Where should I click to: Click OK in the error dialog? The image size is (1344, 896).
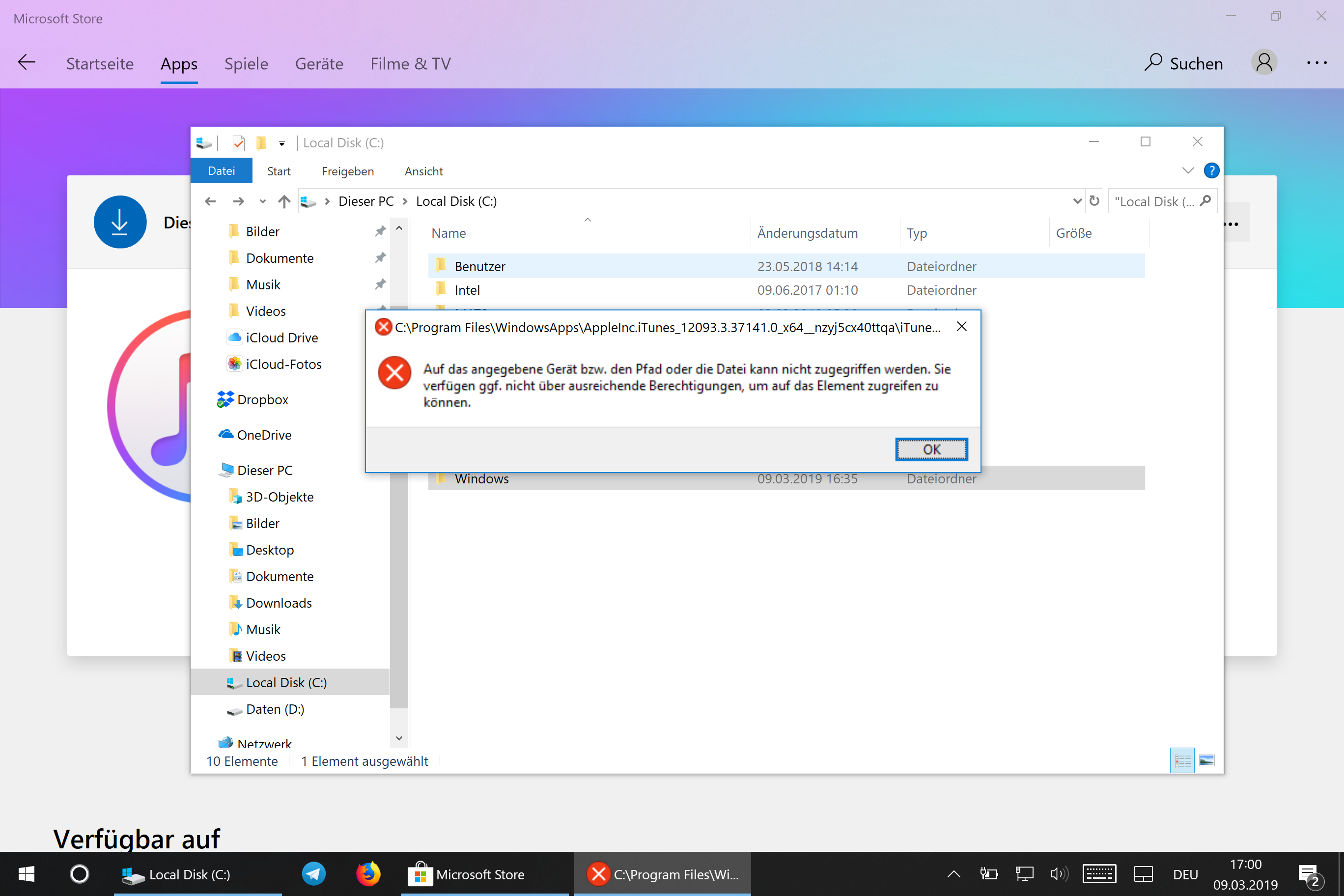[x=931, y=449]
